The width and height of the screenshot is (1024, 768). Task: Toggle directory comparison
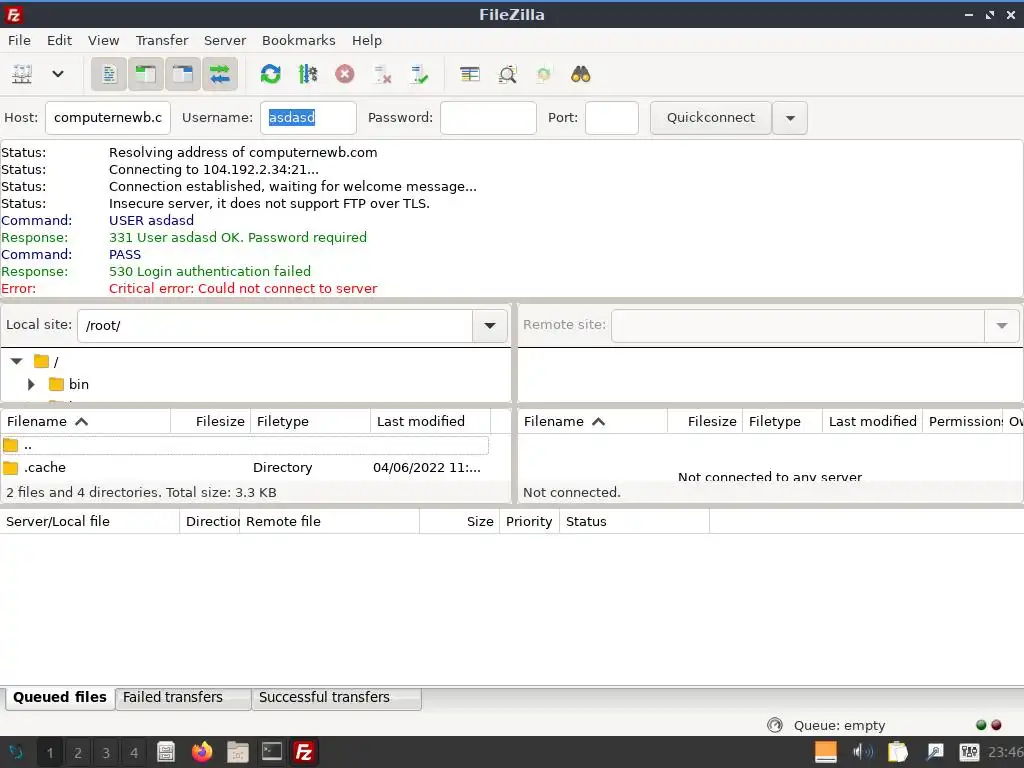(x=507, y=74)
